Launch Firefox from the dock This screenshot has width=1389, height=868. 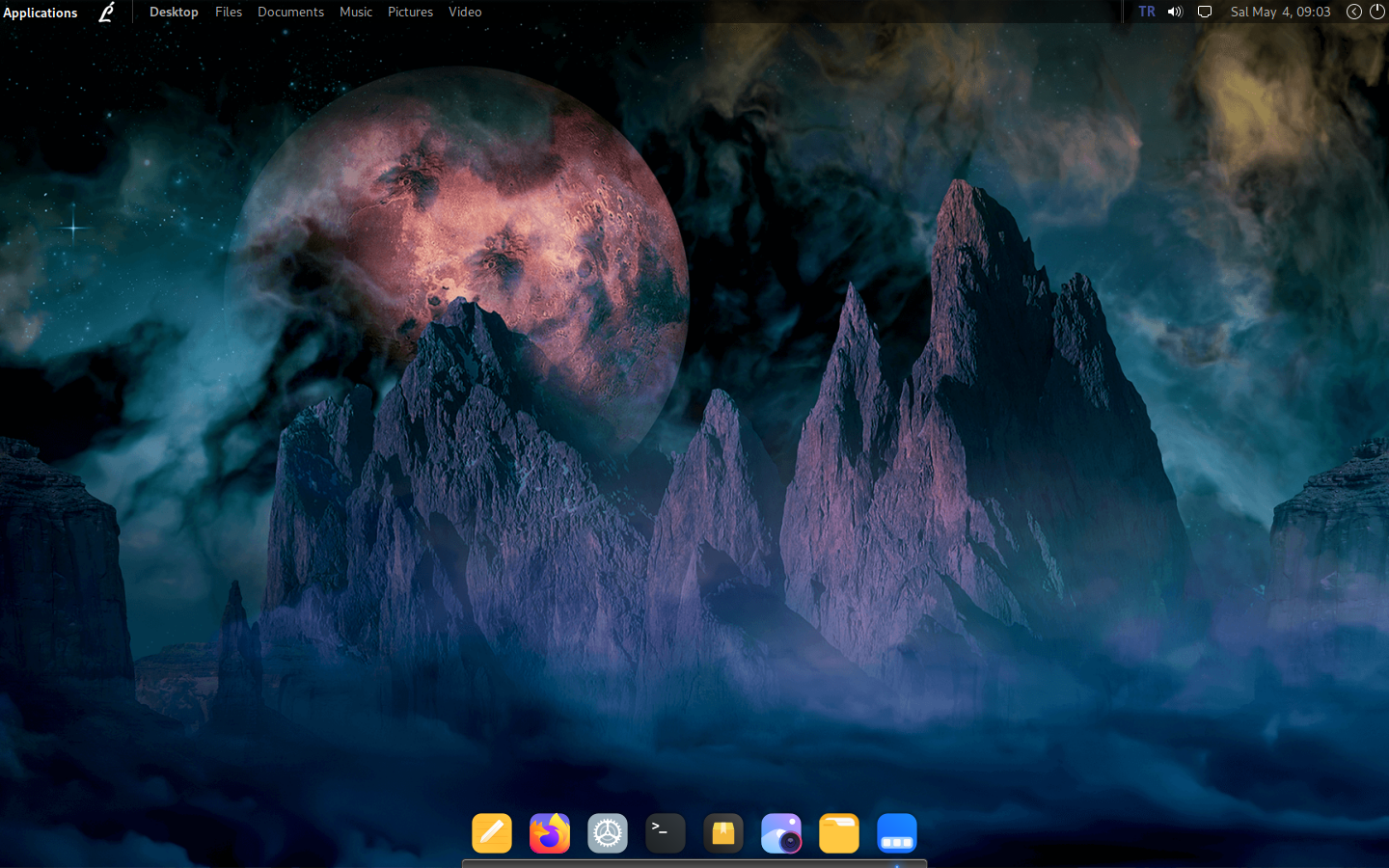coord(550,833)
